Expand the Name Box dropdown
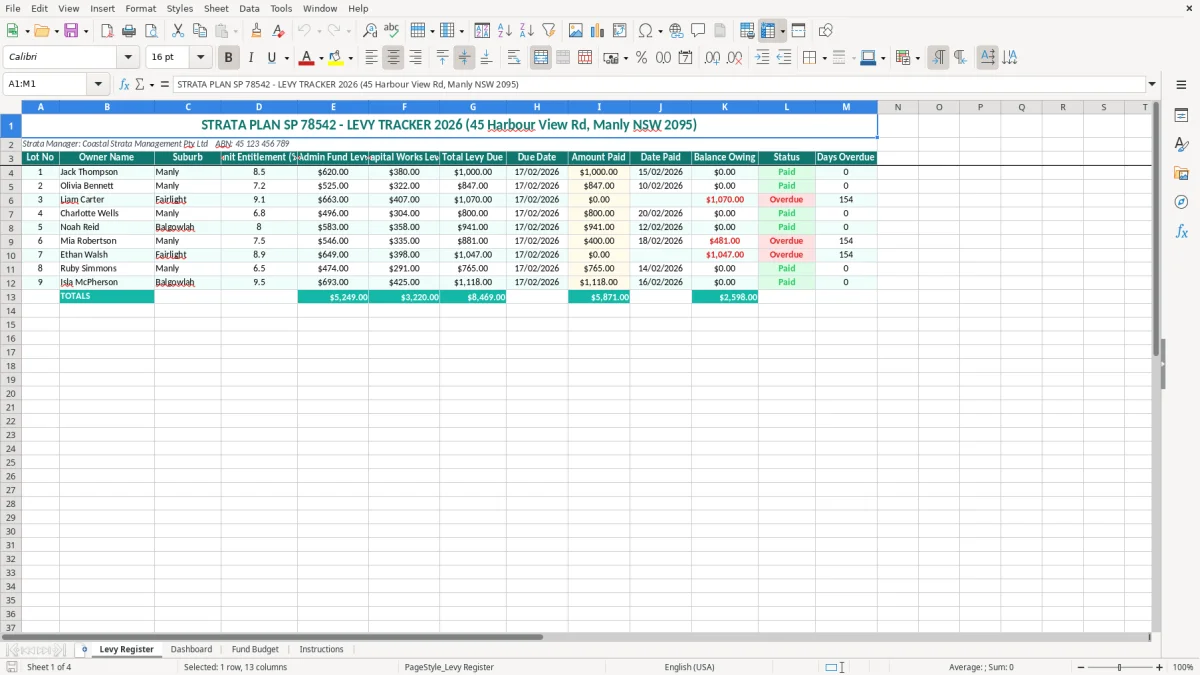The image size is (1200, 675). tap(98, 84)
